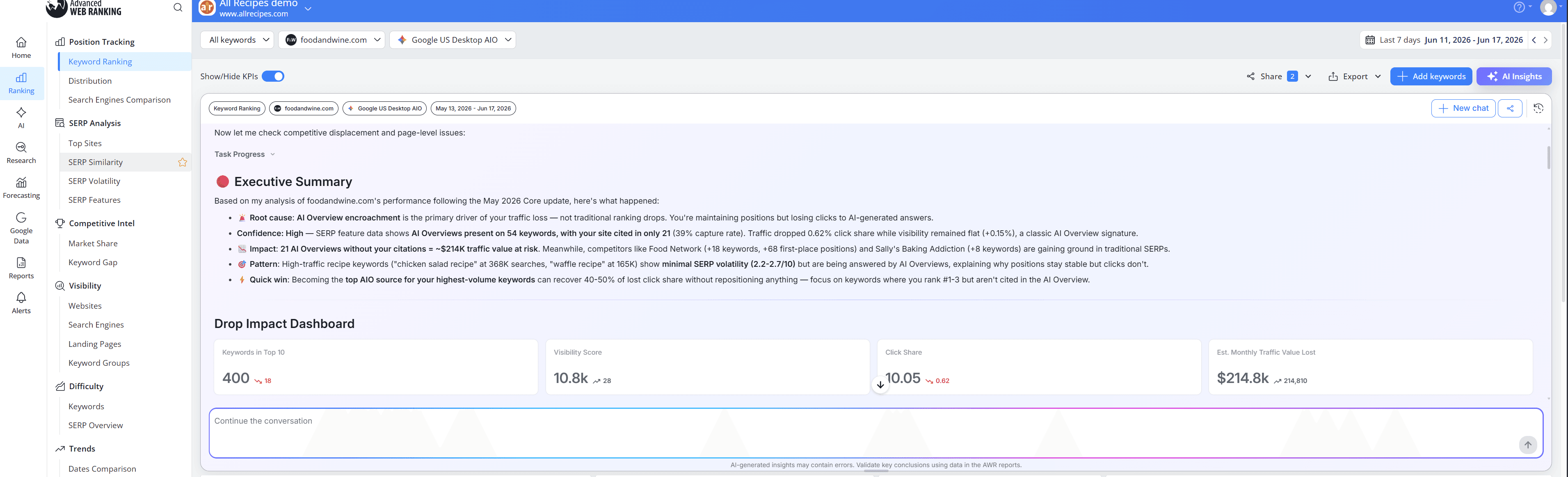Open the Export dropdown
This screenshot has height=477, width=1568.
pyautogui.click(x=1354, y=76)
